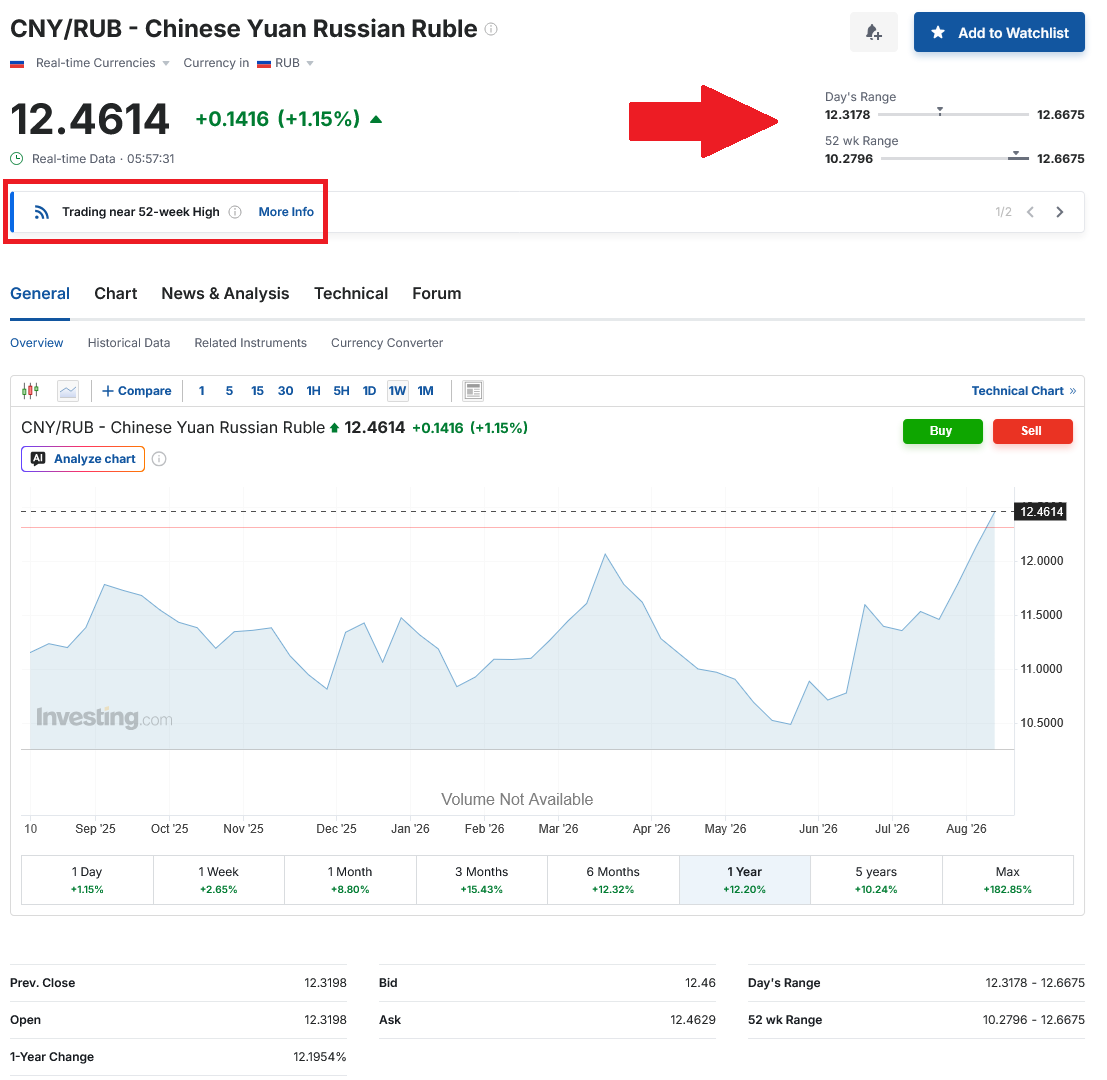Screen dimensions: 1107x1080
Task: Click the Ask value 12.4629
Action: pos(693,1019)
